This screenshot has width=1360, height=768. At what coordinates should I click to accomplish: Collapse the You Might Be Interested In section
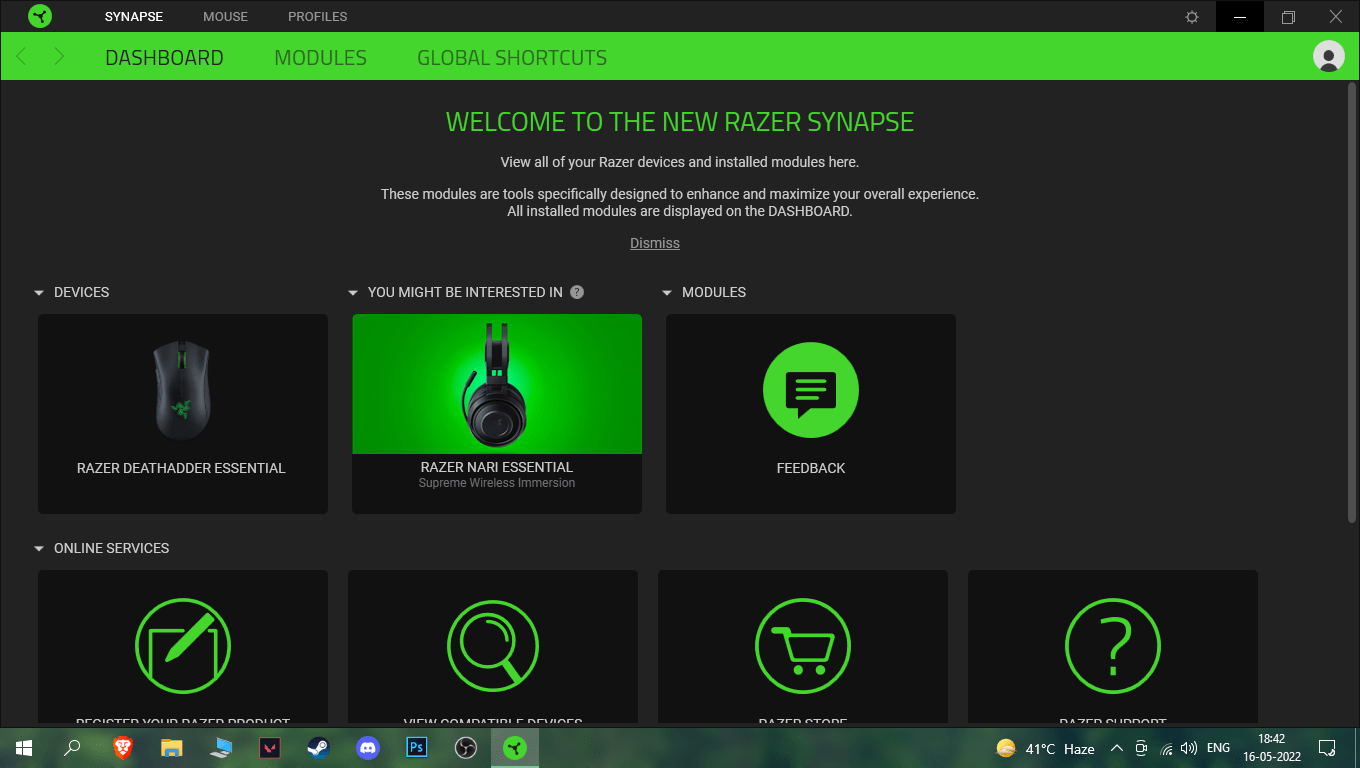[353, 293]
